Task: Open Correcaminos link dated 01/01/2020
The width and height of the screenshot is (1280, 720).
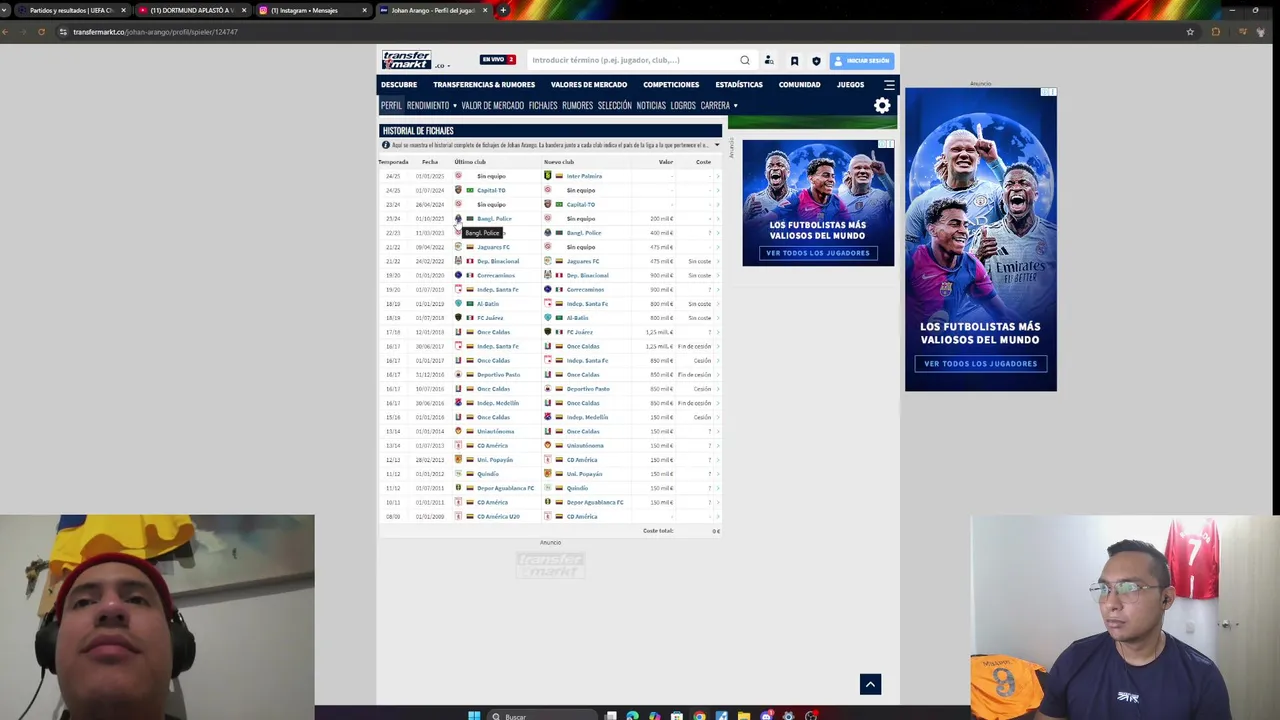Action: (496, 275)
